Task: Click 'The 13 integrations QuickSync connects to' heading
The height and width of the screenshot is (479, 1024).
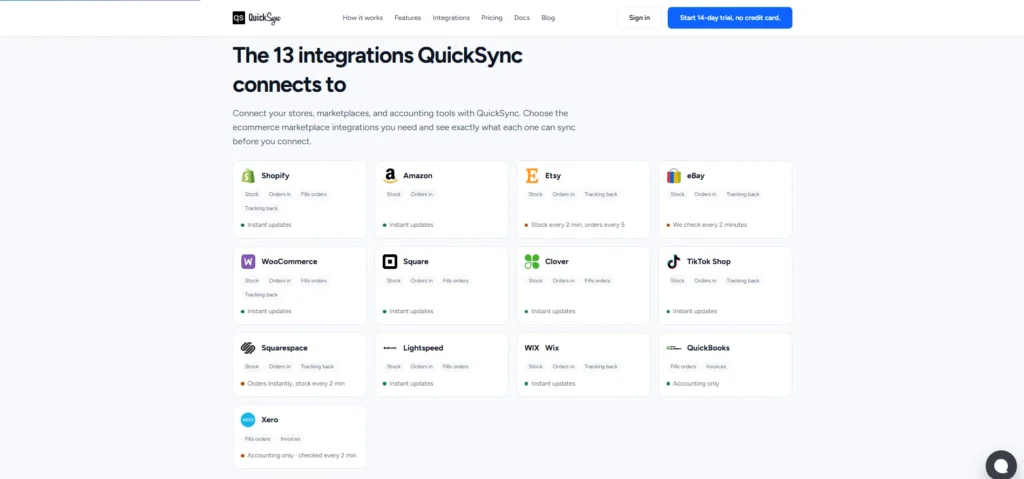Action: pos(377,70)
